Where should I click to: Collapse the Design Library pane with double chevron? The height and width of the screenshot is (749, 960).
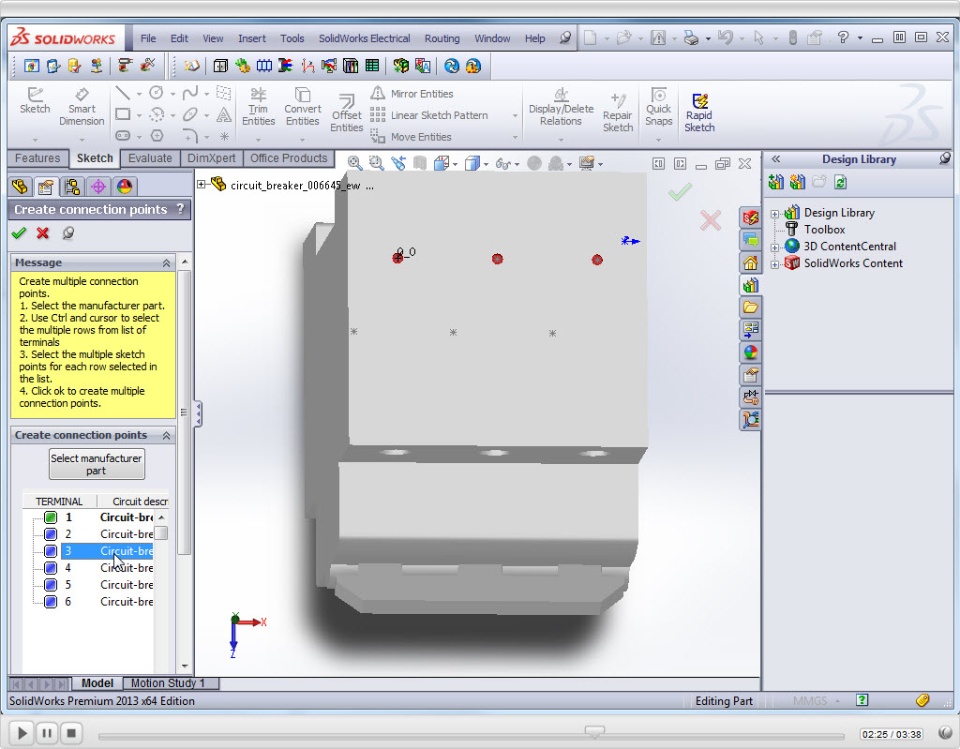coord(776,159)
